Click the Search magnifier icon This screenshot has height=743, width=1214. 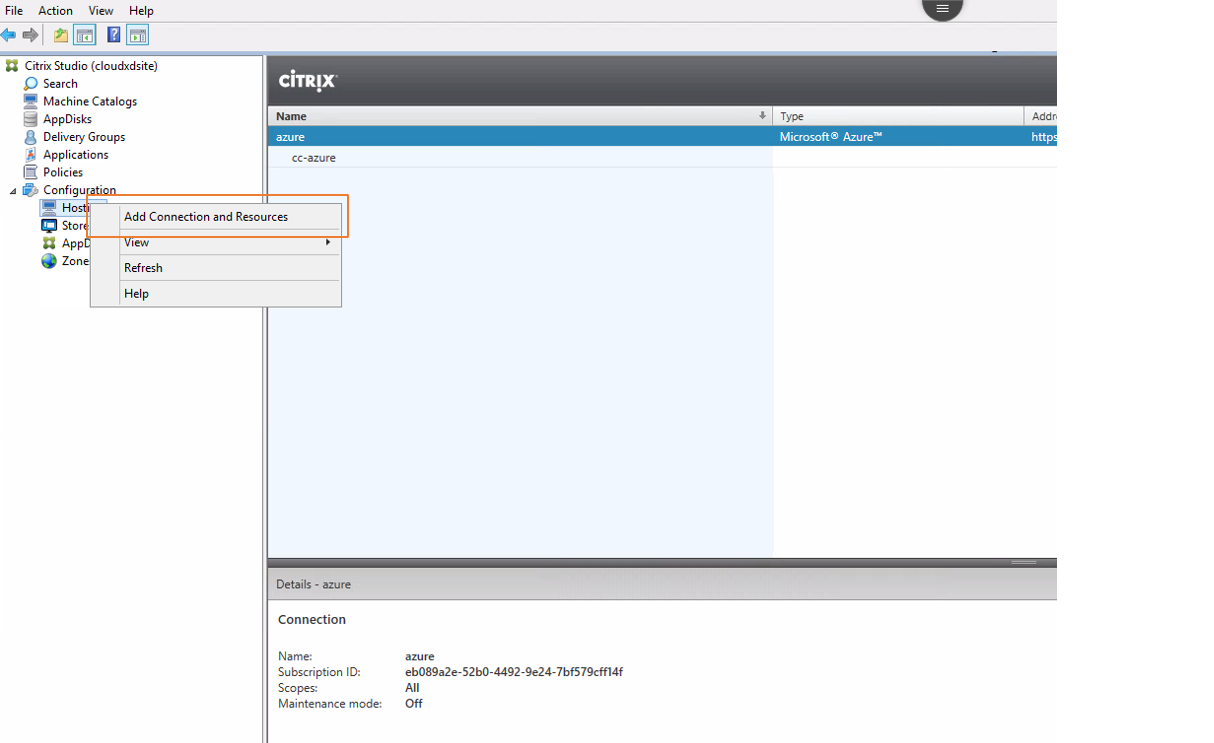31,84
